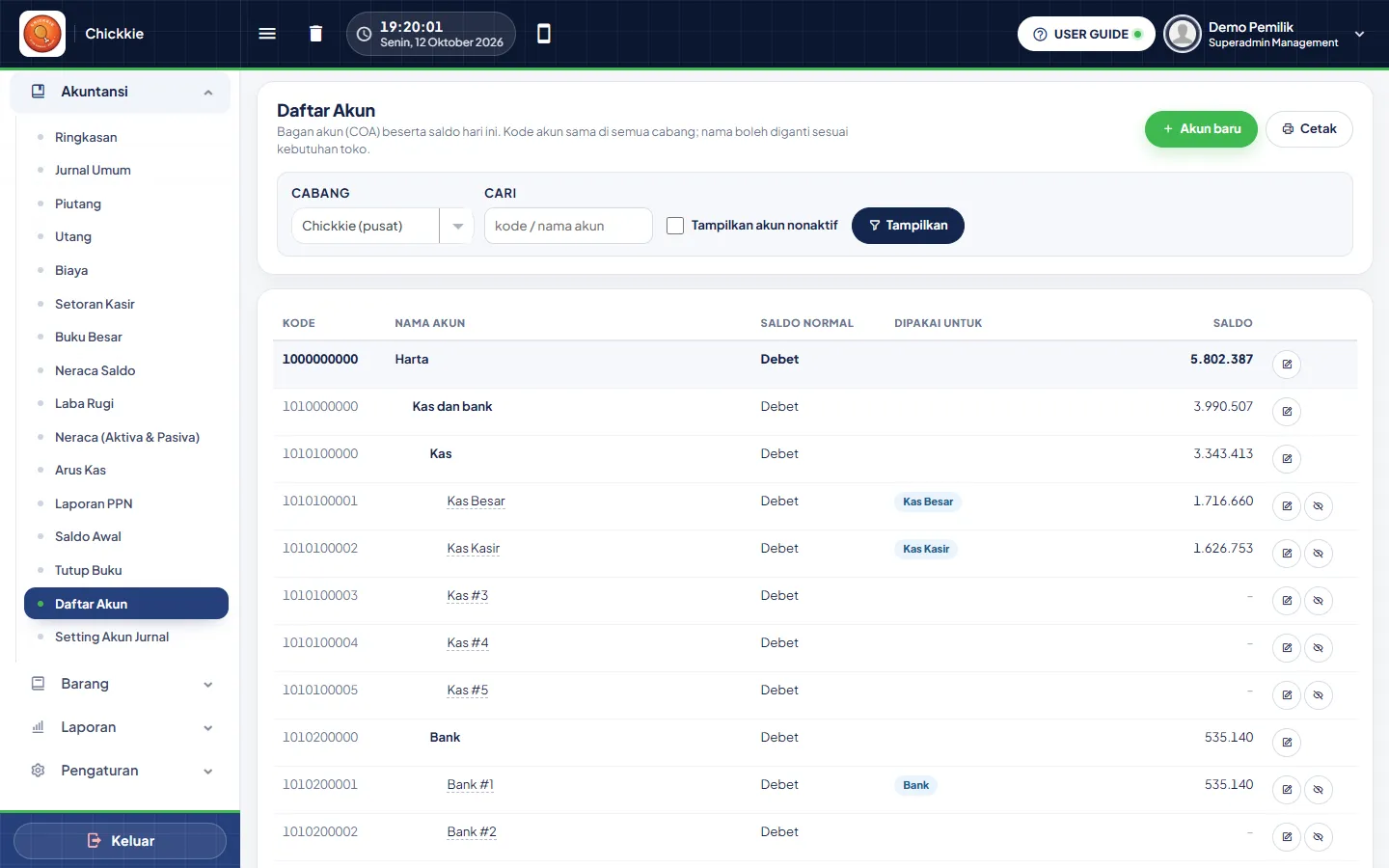Click the user avatar icon

click(x=1182, y=34)
